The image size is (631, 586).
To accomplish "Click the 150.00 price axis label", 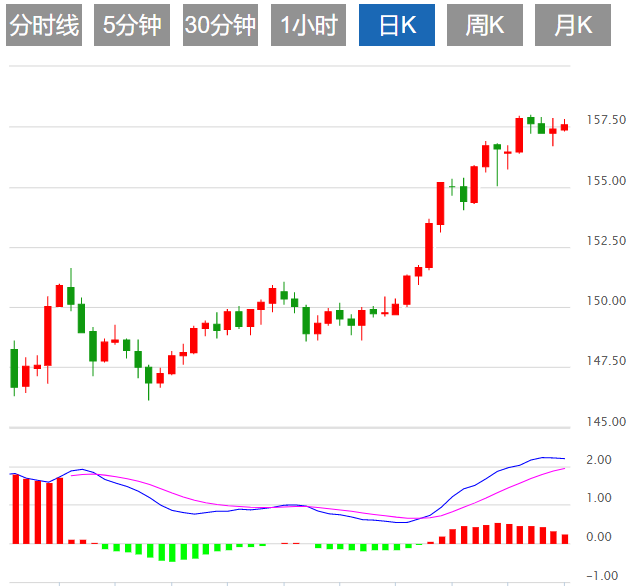I will pos(606,301).
